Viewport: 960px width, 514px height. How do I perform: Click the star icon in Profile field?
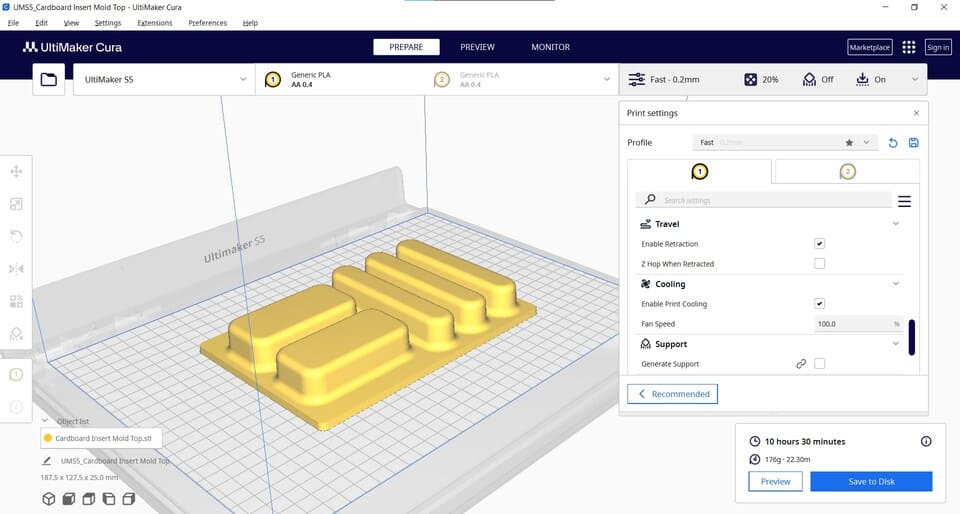click(x=849, y=143)
